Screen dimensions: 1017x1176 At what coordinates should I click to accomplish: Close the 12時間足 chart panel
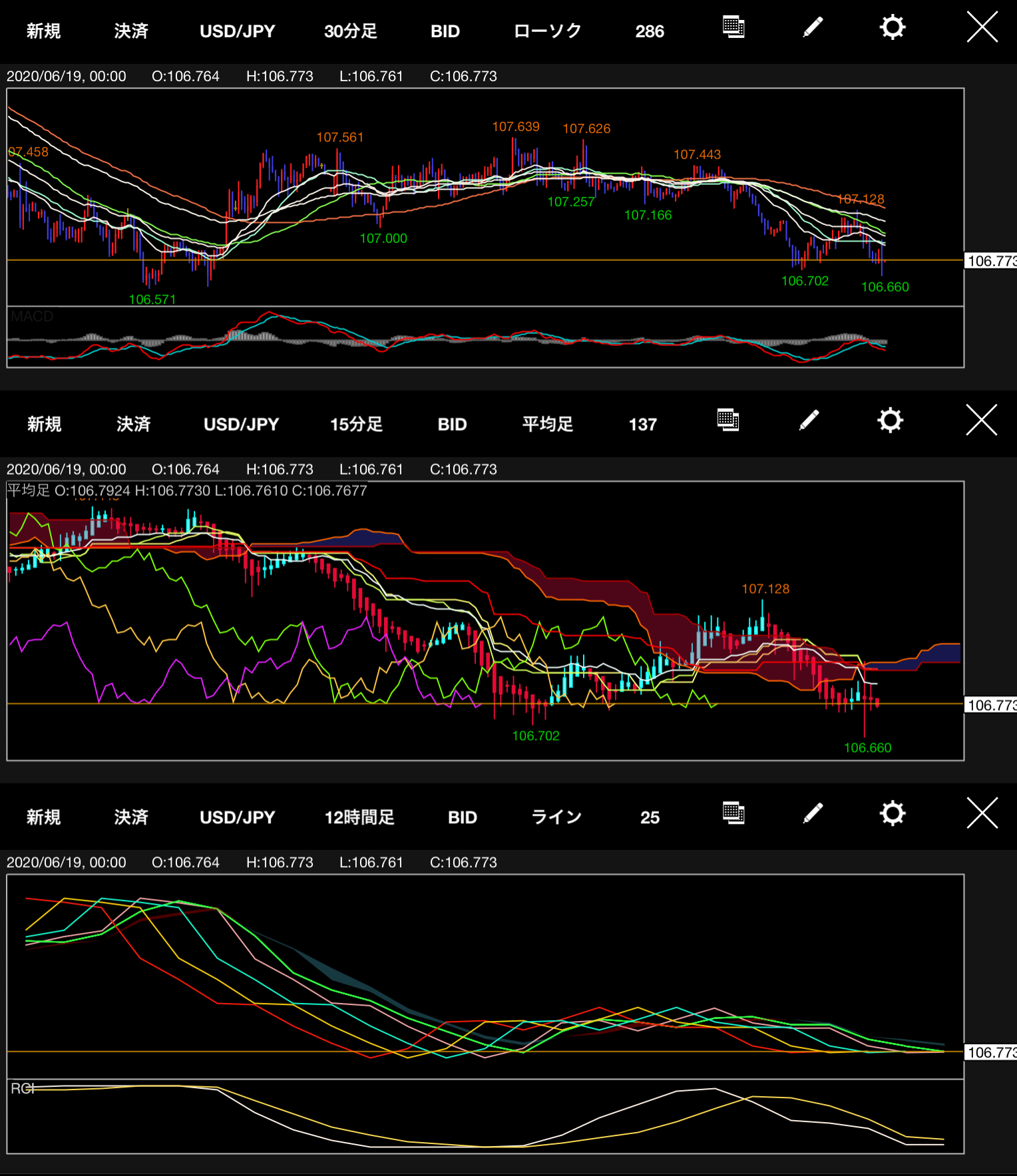tap(982, 813)
